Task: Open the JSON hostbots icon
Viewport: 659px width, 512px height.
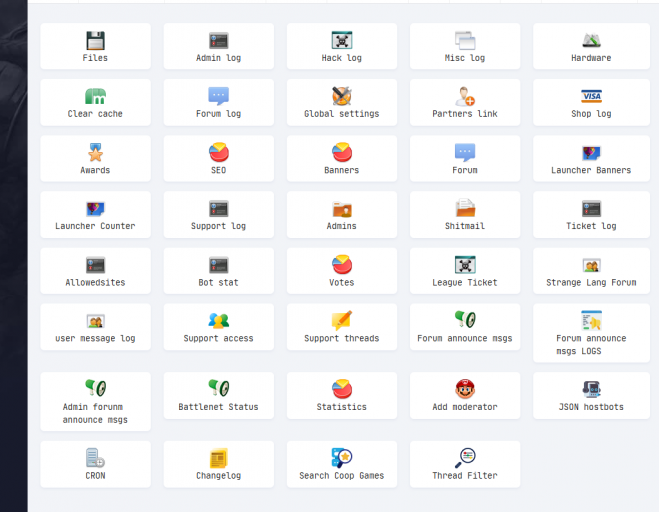Action: click(591, 389)
